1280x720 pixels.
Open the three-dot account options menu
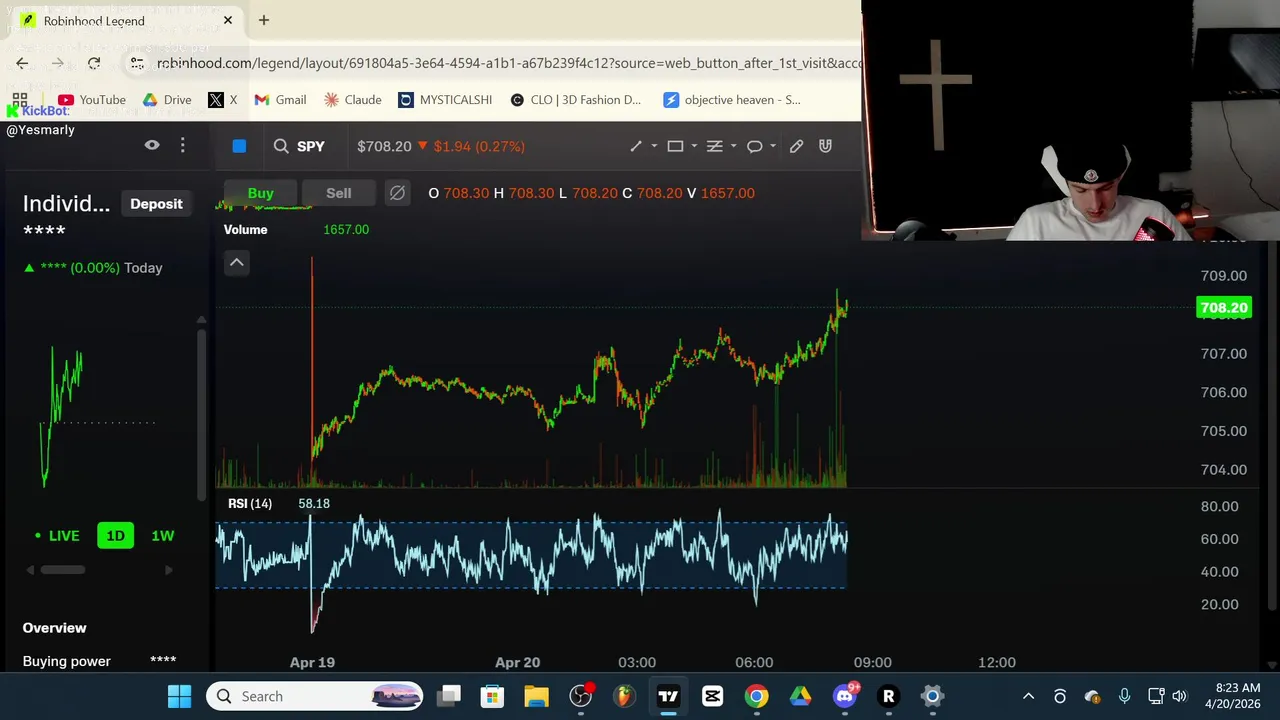tap(182, 145)
